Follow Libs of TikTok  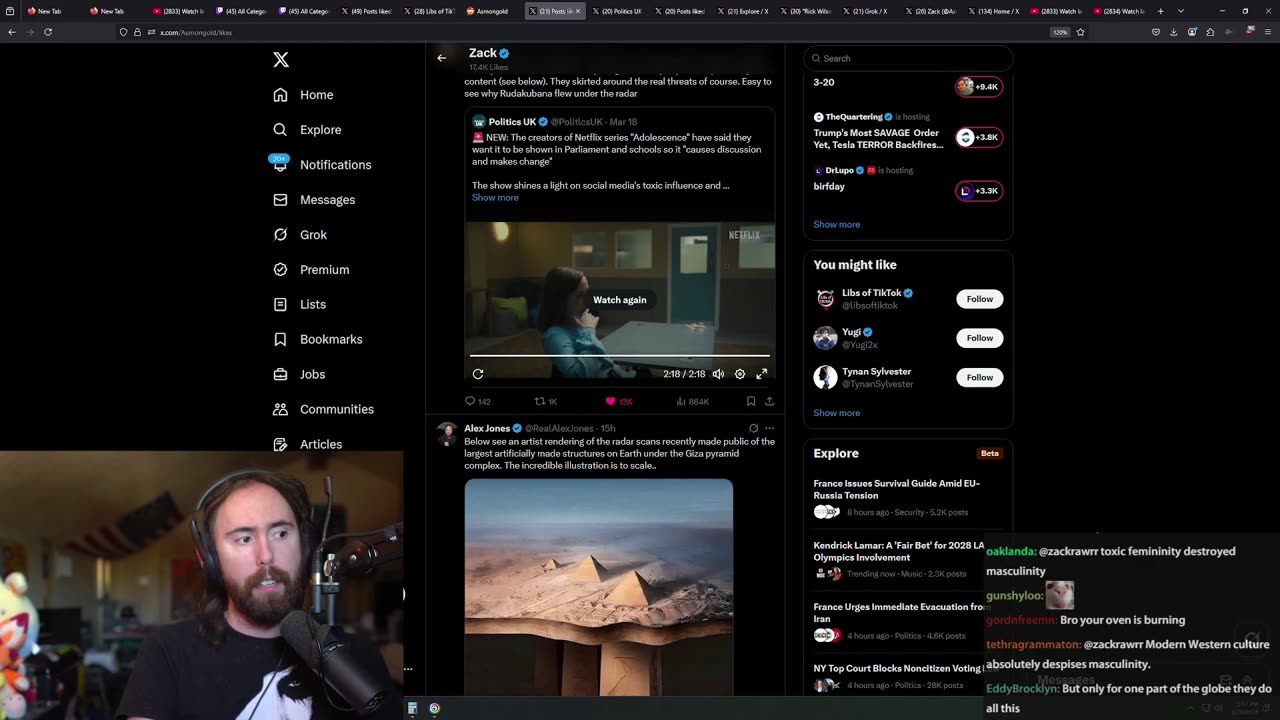tap(980, 299)
